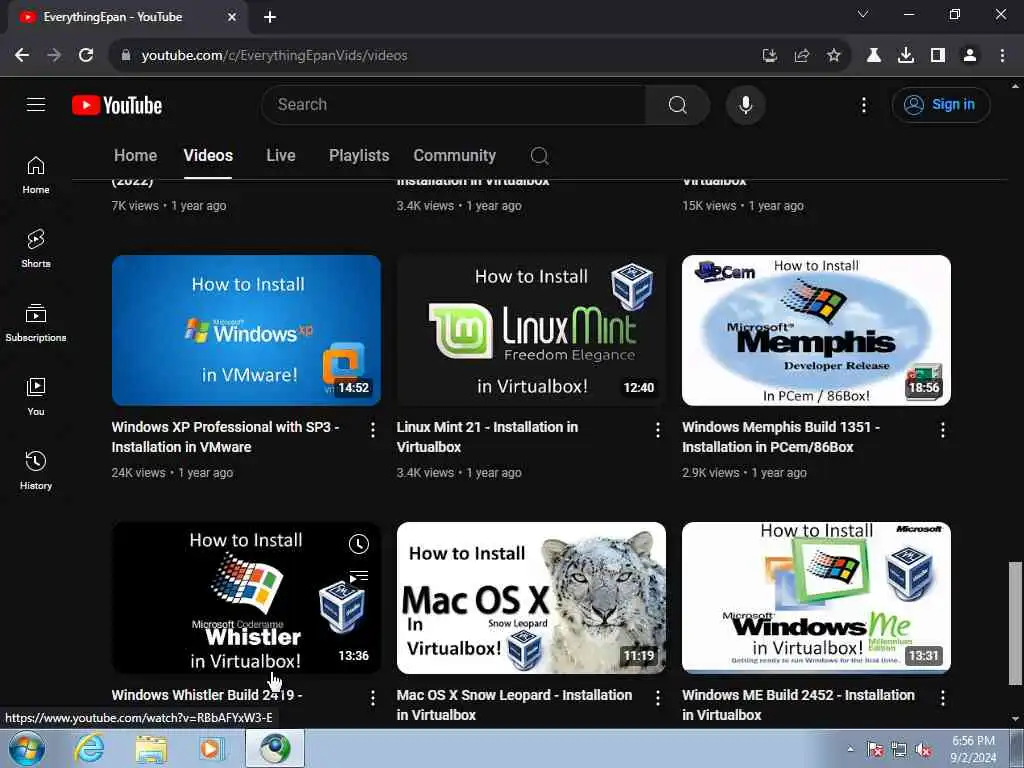The width and height of the screenshot is (1024, 768).
Task: Open the tab search chevron in title bar
Action: (863, 14)
